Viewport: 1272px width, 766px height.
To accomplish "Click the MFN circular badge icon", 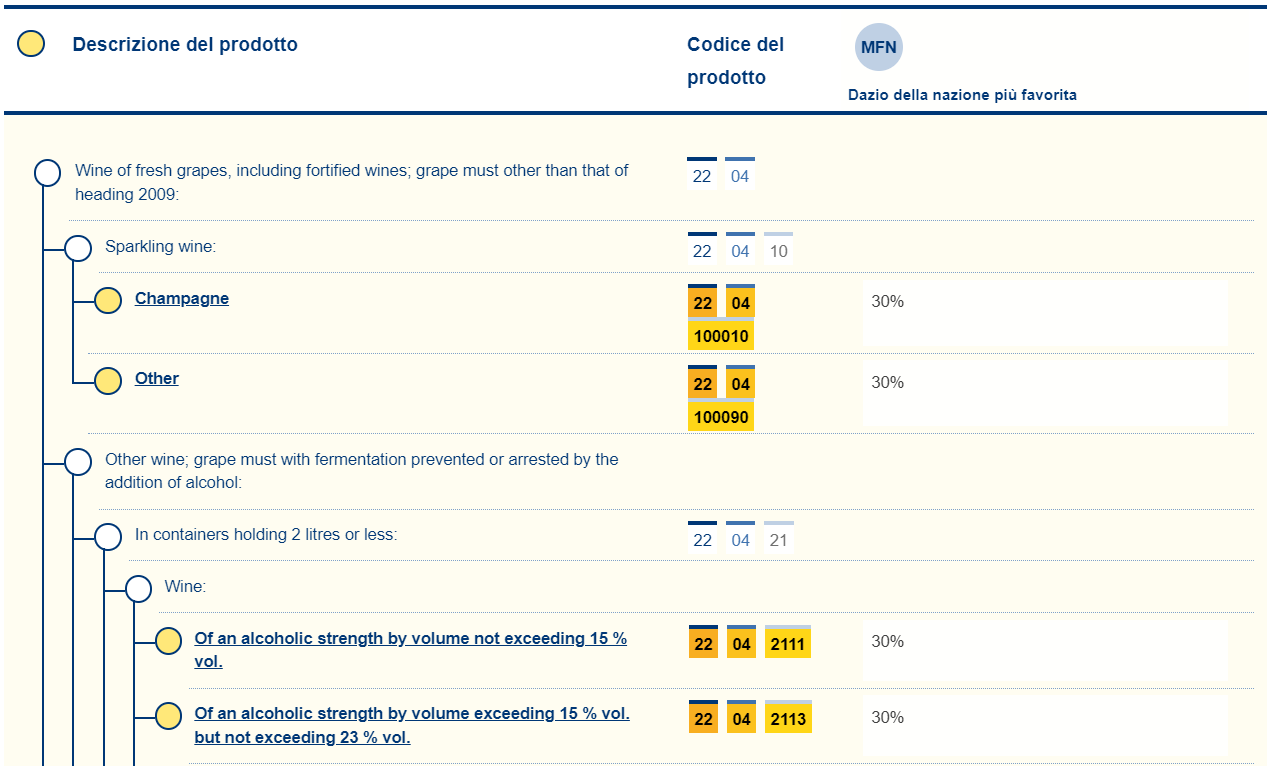I will tap(878, 47).
